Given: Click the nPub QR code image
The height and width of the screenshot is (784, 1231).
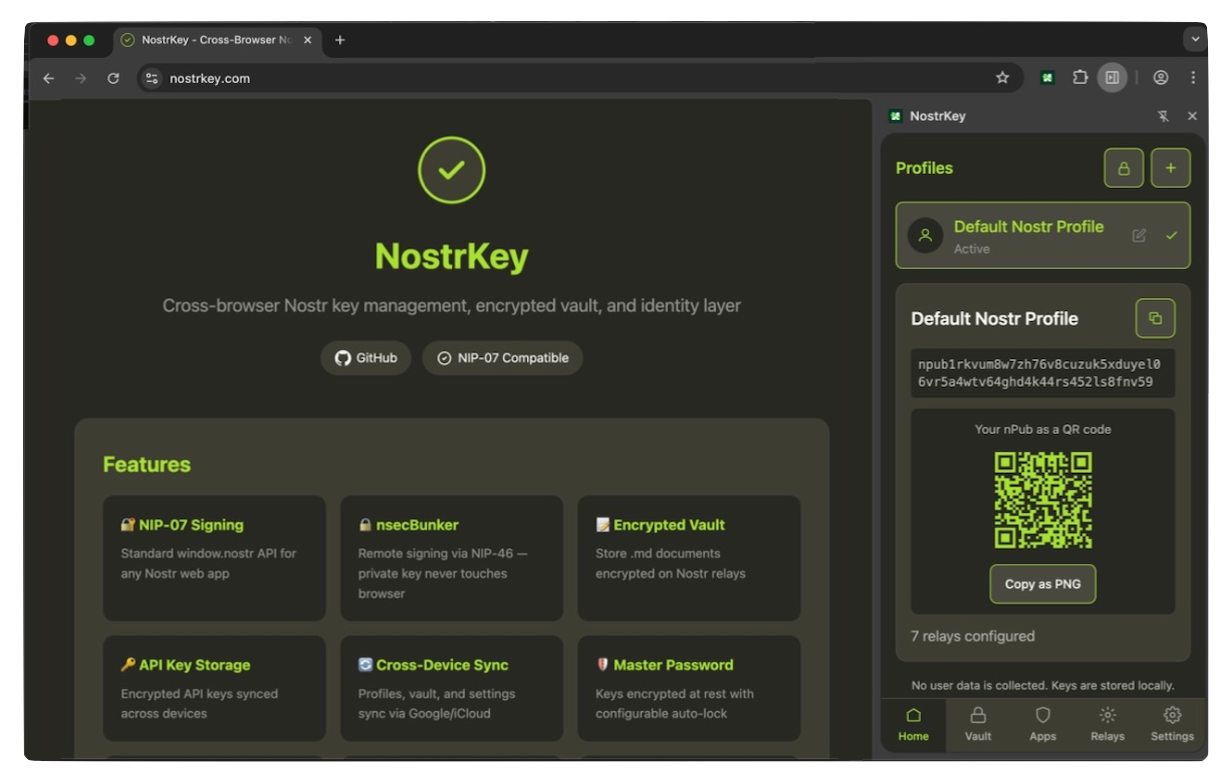Looking at the screenshot, I should pyautogui.click(x=1042, y=498).
